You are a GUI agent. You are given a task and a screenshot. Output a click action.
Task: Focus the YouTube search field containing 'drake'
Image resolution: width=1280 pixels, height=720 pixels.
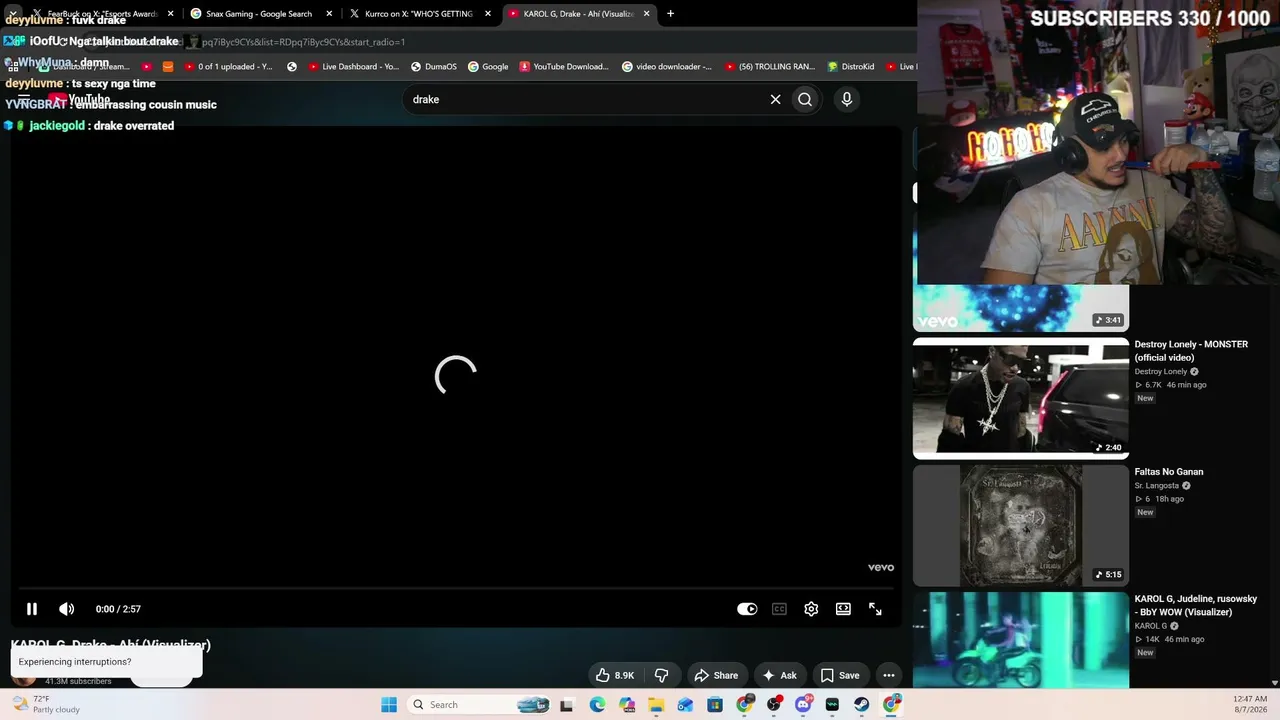pos(585,99)
